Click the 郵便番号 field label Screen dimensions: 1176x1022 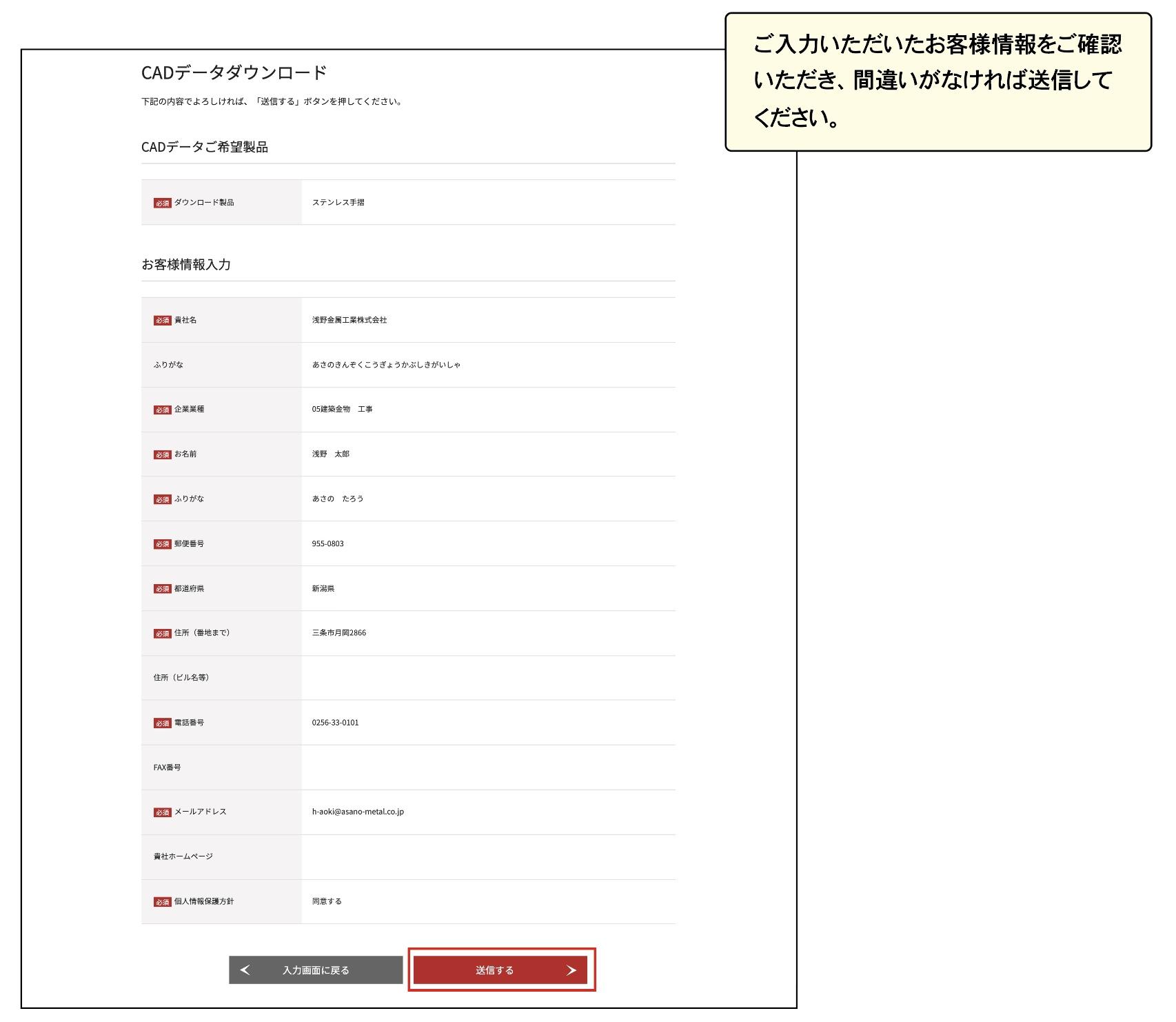pyautogui.click(x=189, y=543)
